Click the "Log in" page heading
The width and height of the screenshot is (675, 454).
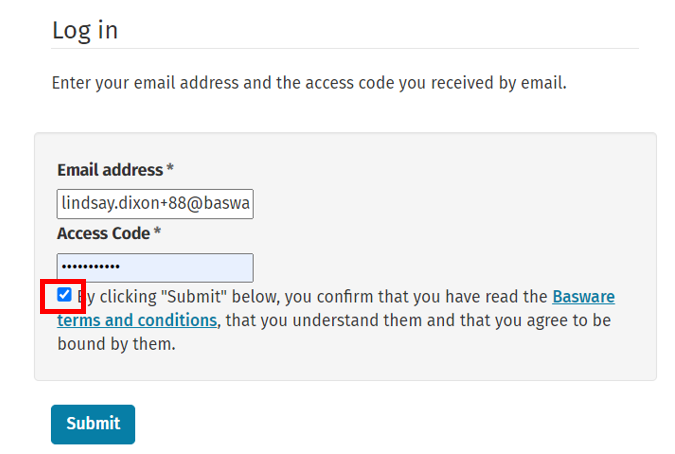click(85, 30)
